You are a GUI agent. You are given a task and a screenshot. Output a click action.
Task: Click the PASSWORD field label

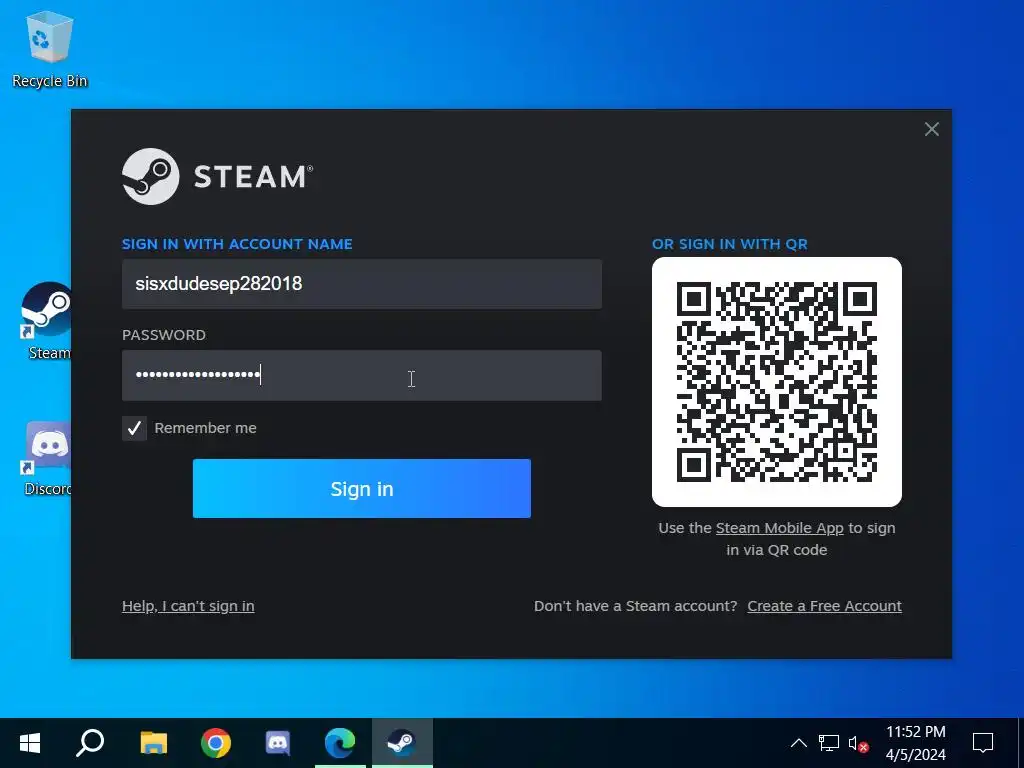point(164,335)
